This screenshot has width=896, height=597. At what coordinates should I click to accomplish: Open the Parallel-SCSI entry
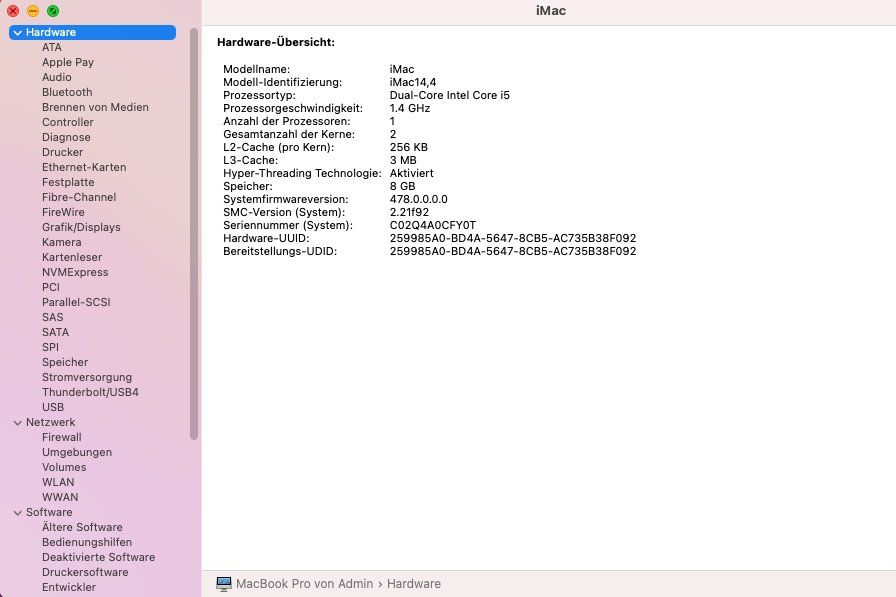click(76, 302)
